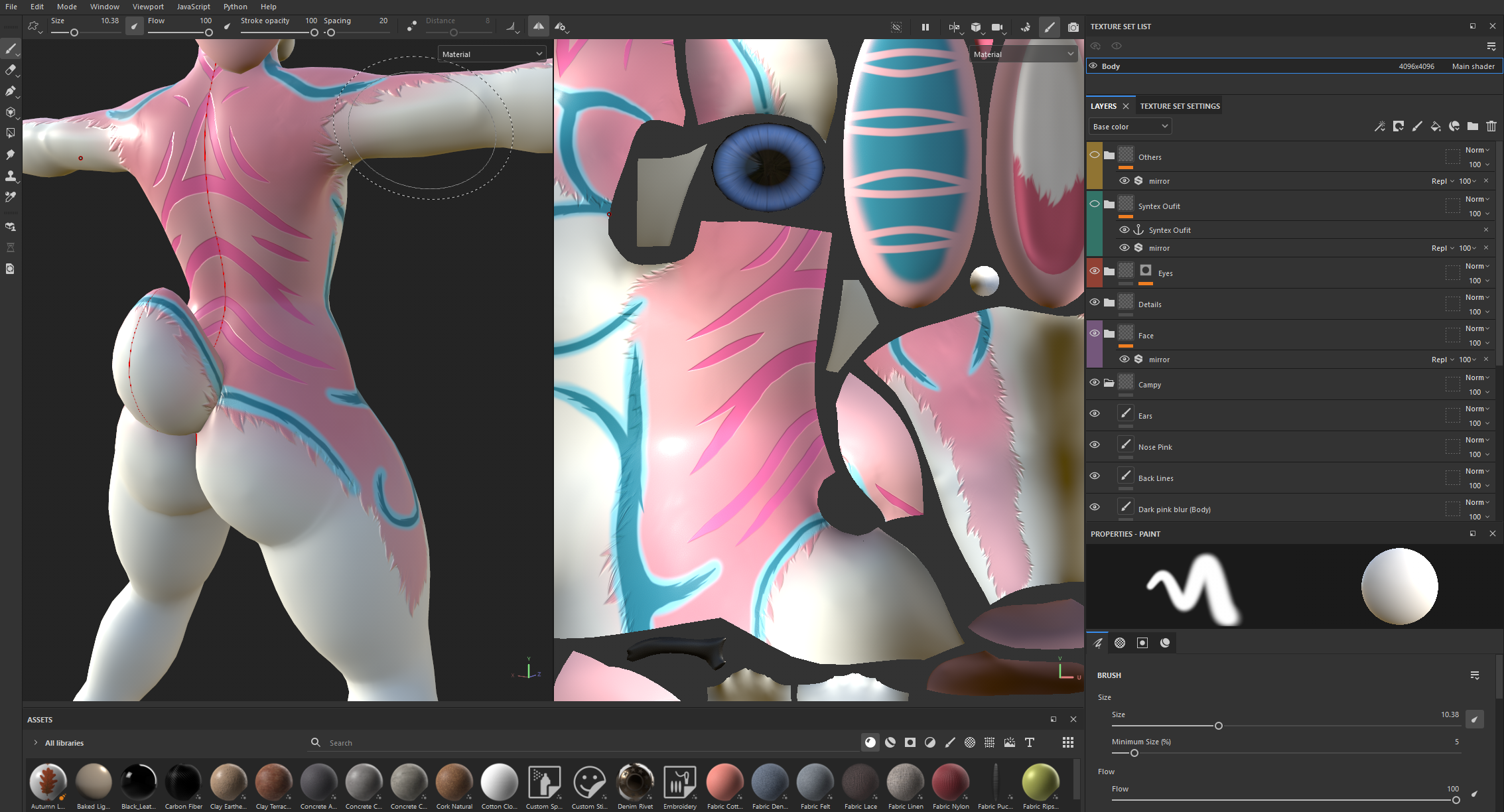This screenshot has width=1504, height=812.
Task: Select the Eraser tool in the left toolbar
Action: pyautogui.click(x=11, y=70)
